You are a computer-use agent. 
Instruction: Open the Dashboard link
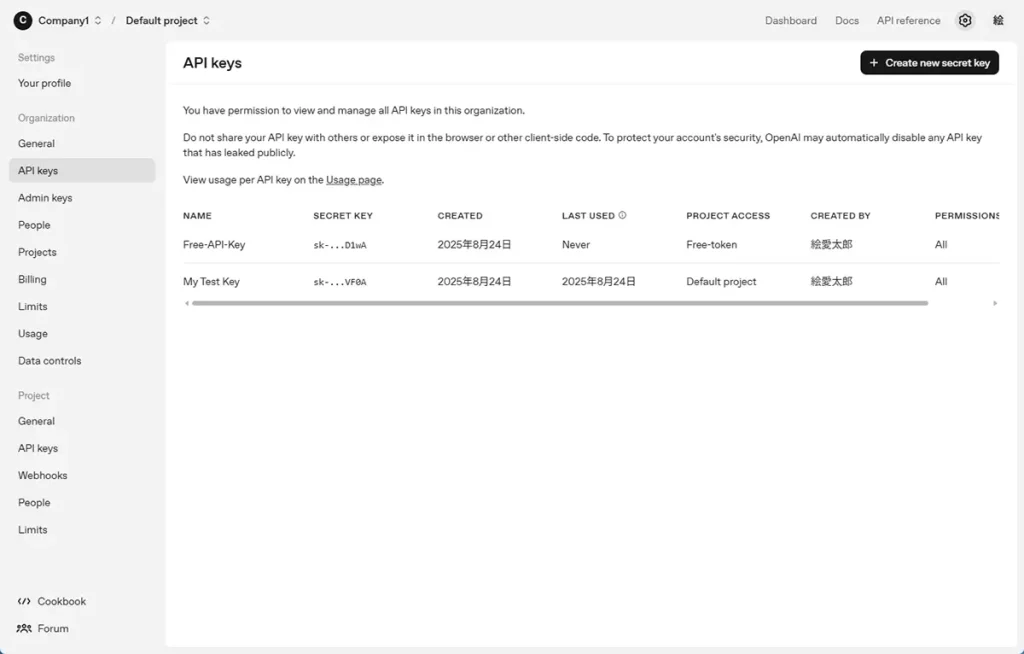pos(791,21)
